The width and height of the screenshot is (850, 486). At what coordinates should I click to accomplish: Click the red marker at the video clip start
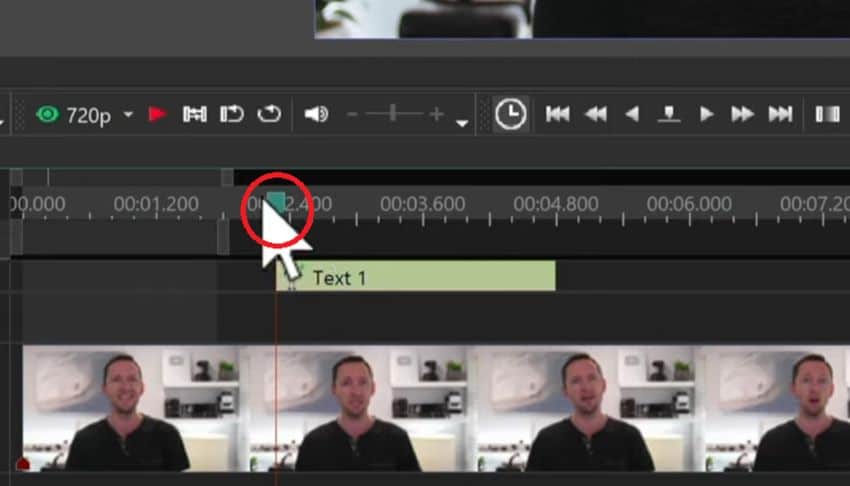pos(23,464)
